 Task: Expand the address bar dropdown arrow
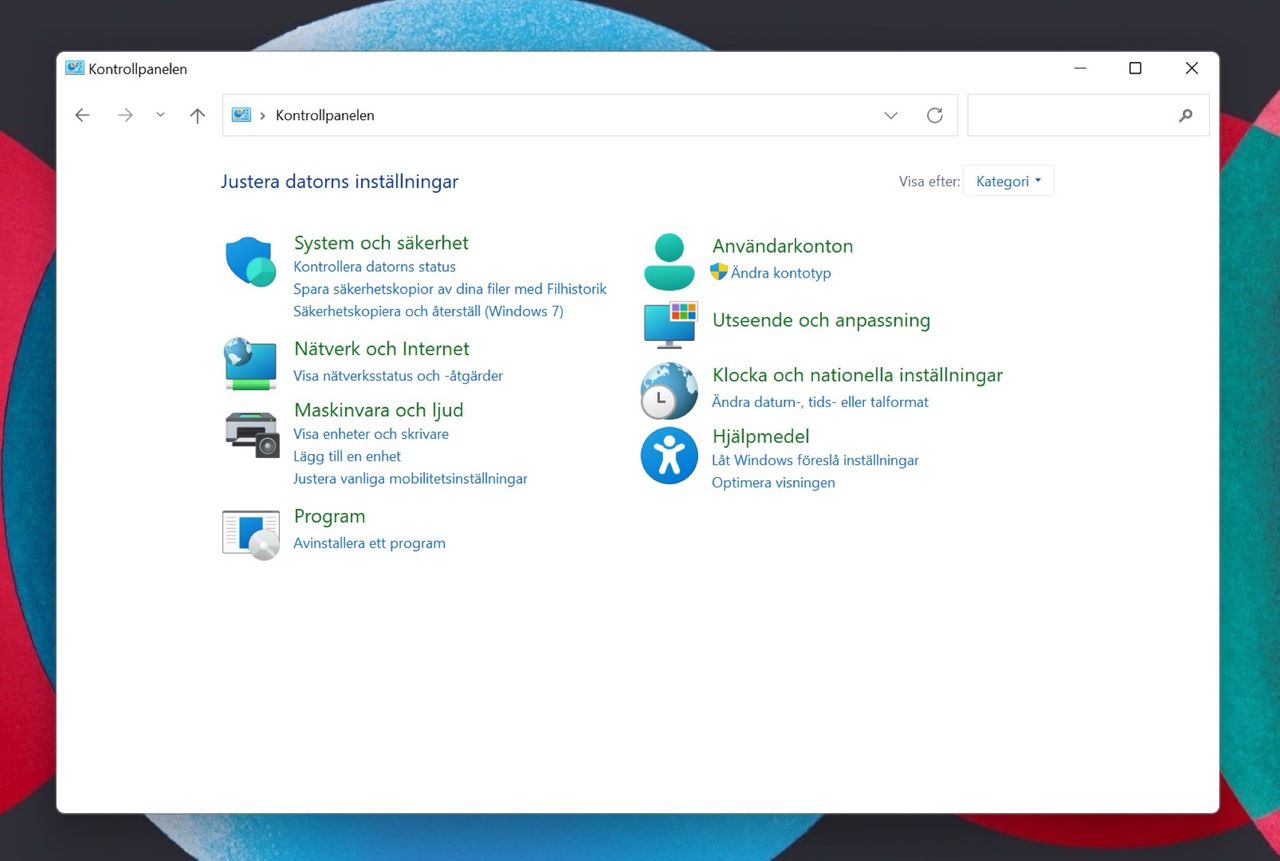pyautogui.click(x=890, y=115)
